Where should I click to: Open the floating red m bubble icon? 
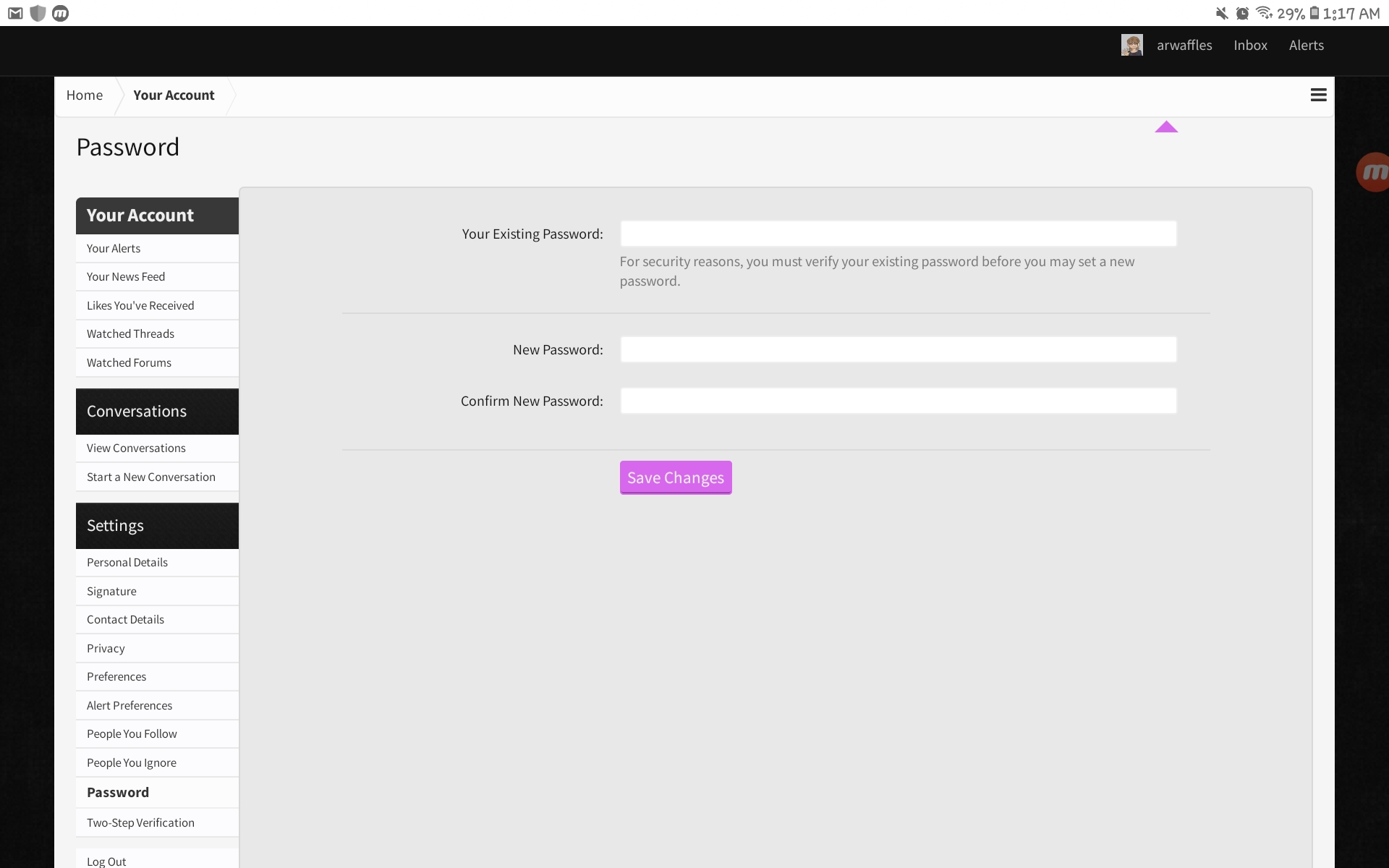[x=1372, y=172]
